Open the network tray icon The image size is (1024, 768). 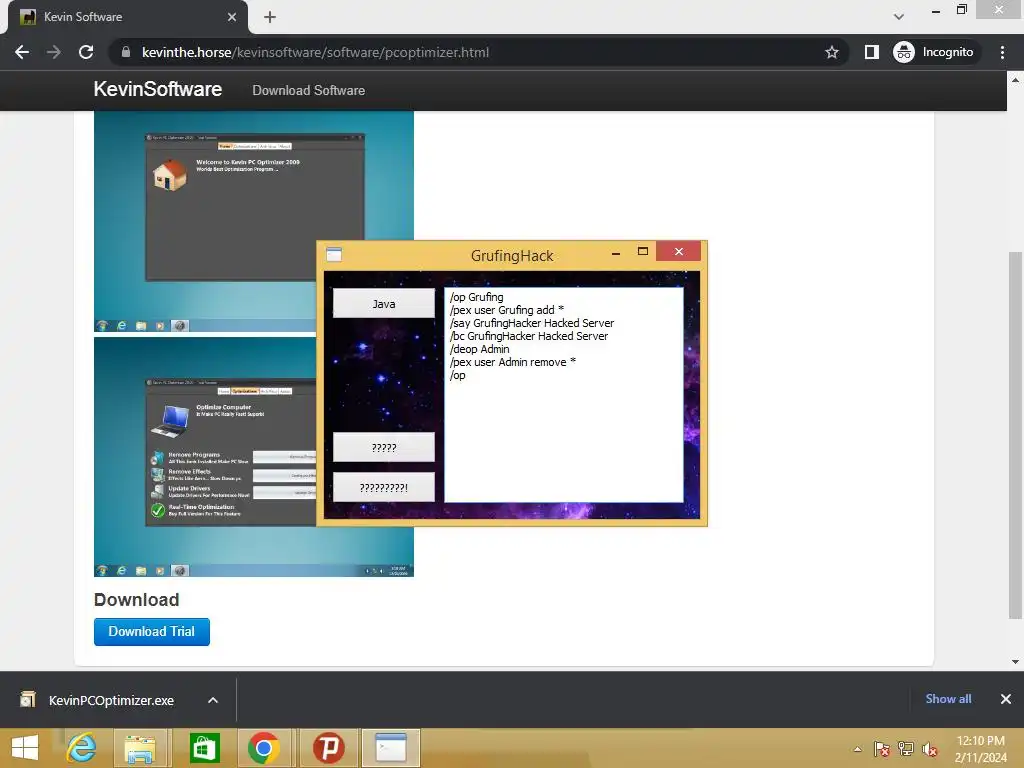tap(906, 749)
